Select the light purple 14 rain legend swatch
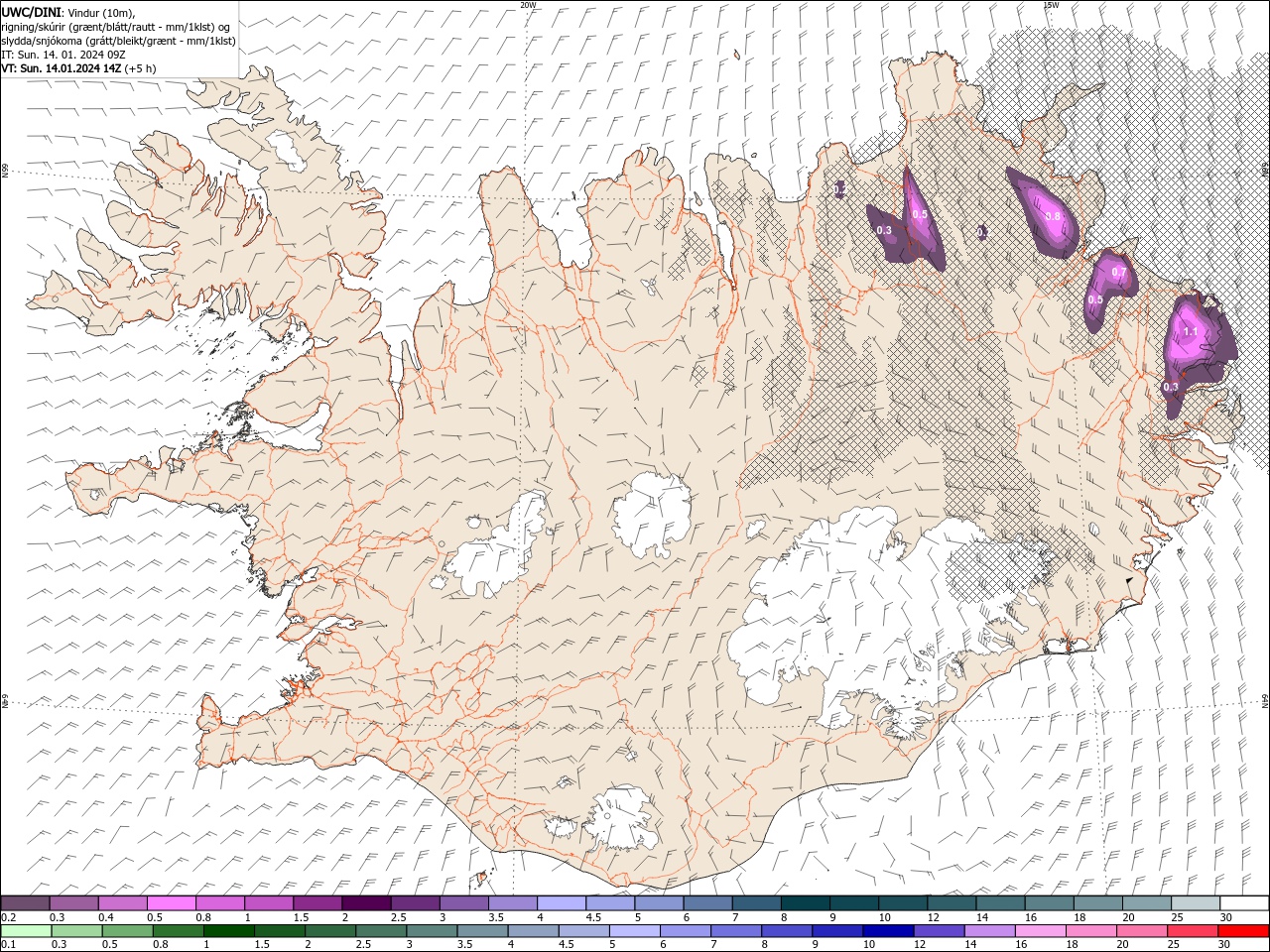1270x952 pixels. point(989,931)
